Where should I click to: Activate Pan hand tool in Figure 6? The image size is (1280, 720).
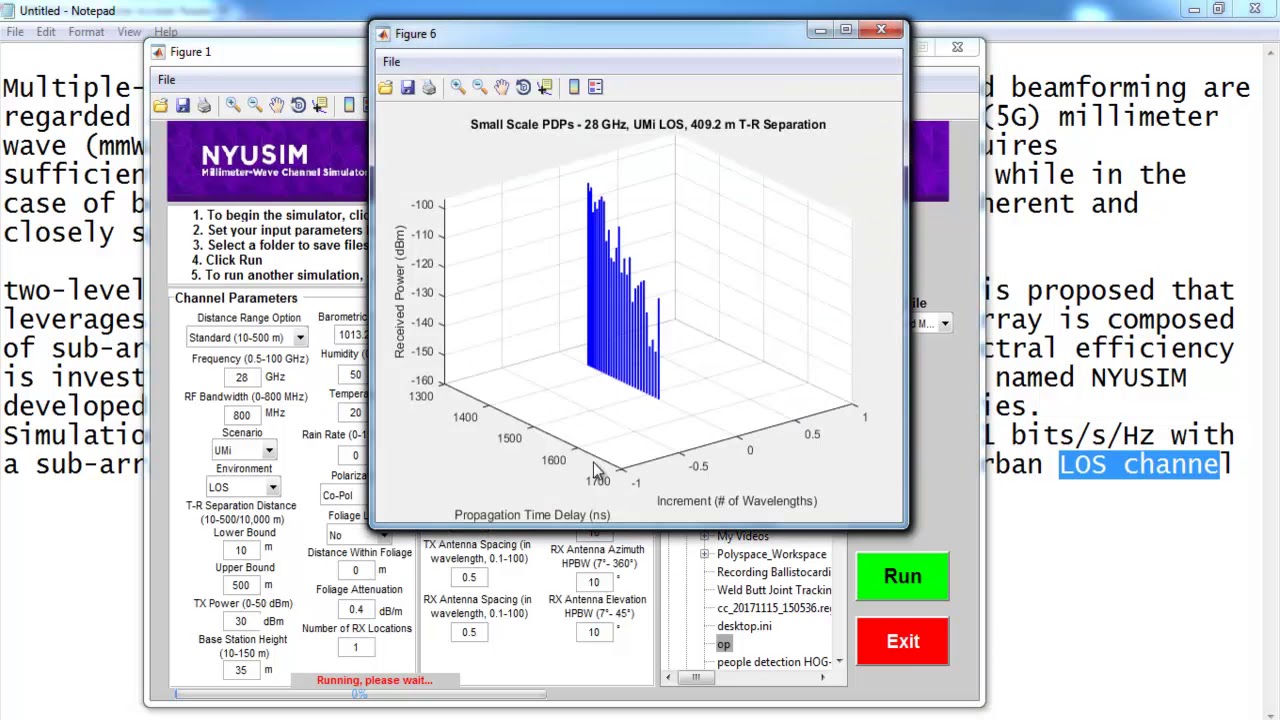pyautogui.click(x=502, y=88)
